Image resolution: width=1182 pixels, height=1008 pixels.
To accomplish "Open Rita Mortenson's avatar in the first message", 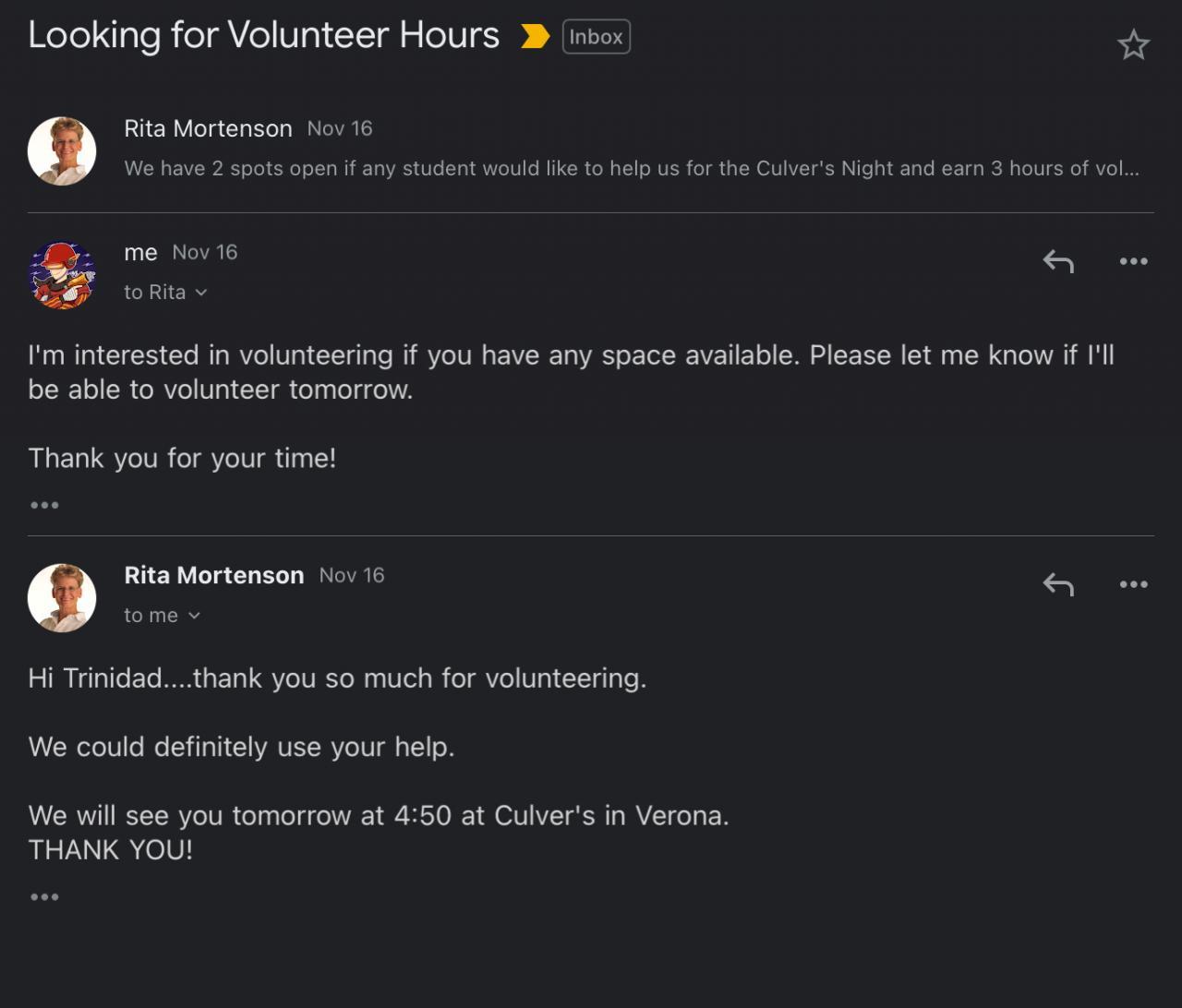I will click(62, 150).
